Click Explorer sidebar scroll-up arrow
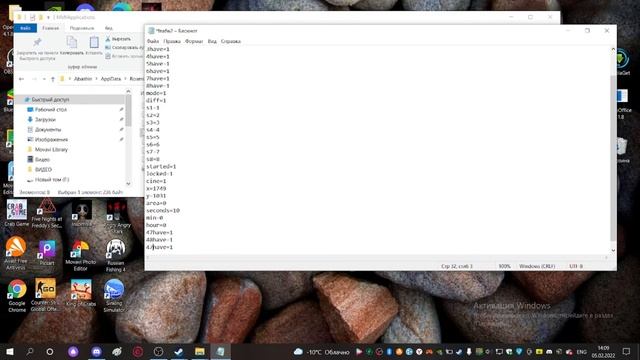640x360 pixels. coord(128,91)
